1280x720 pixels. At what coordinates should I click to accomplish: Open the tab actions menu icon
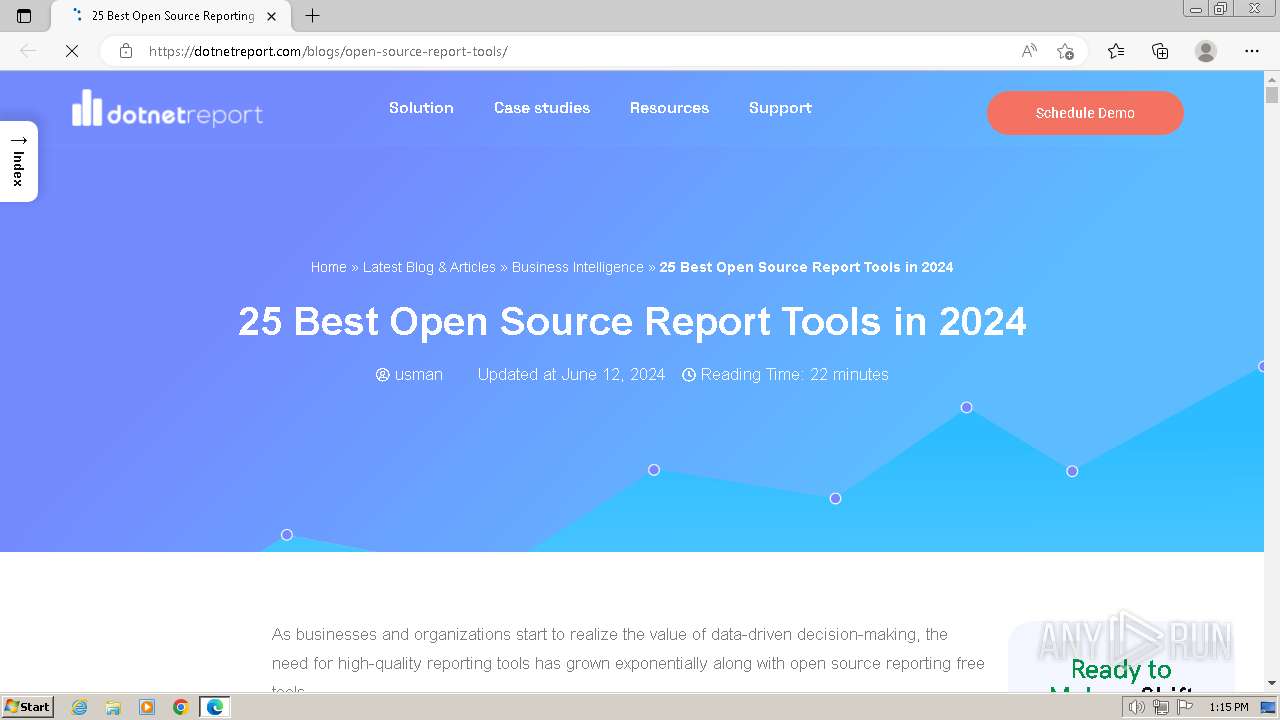point(24,16)
